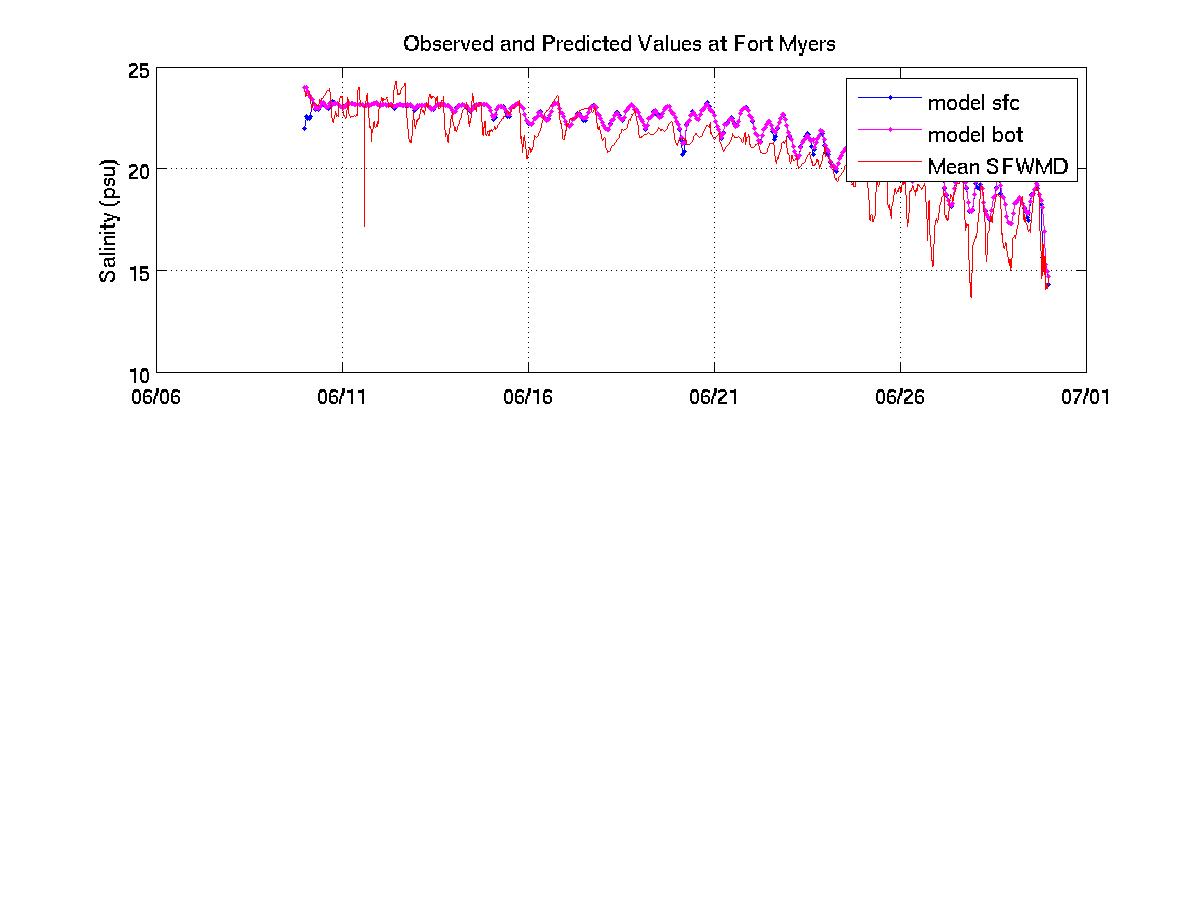Click the plot title about Fort Myers
Image resolution: width=1200 pixels, height=900 pixels.
point(619,44)
